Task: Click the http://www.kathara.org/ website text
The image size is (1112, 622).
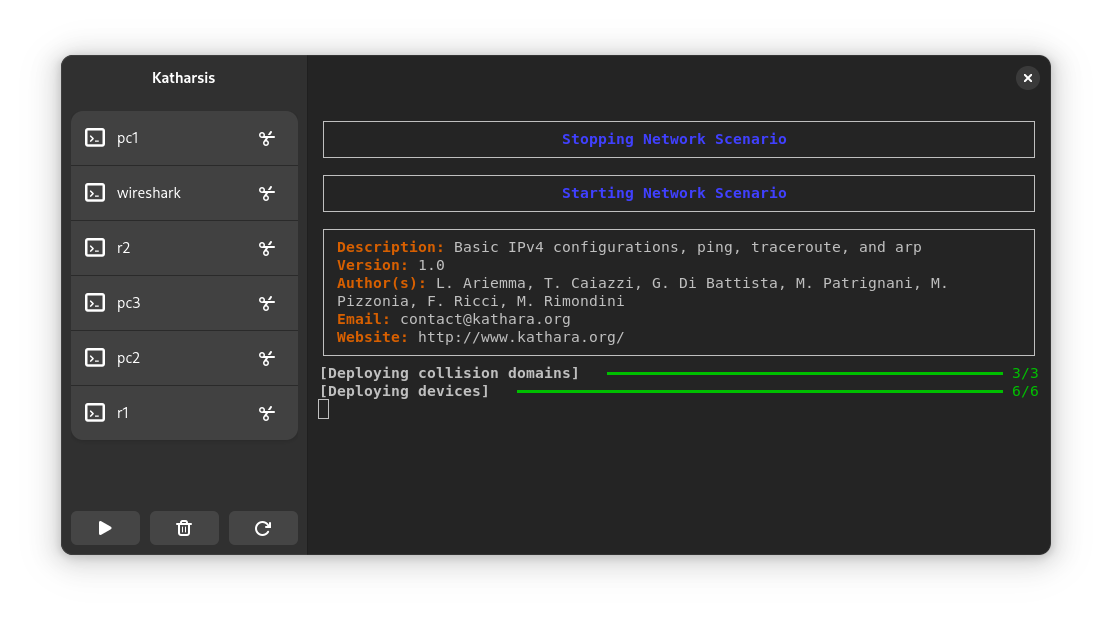Action: (x=521, y=338)
